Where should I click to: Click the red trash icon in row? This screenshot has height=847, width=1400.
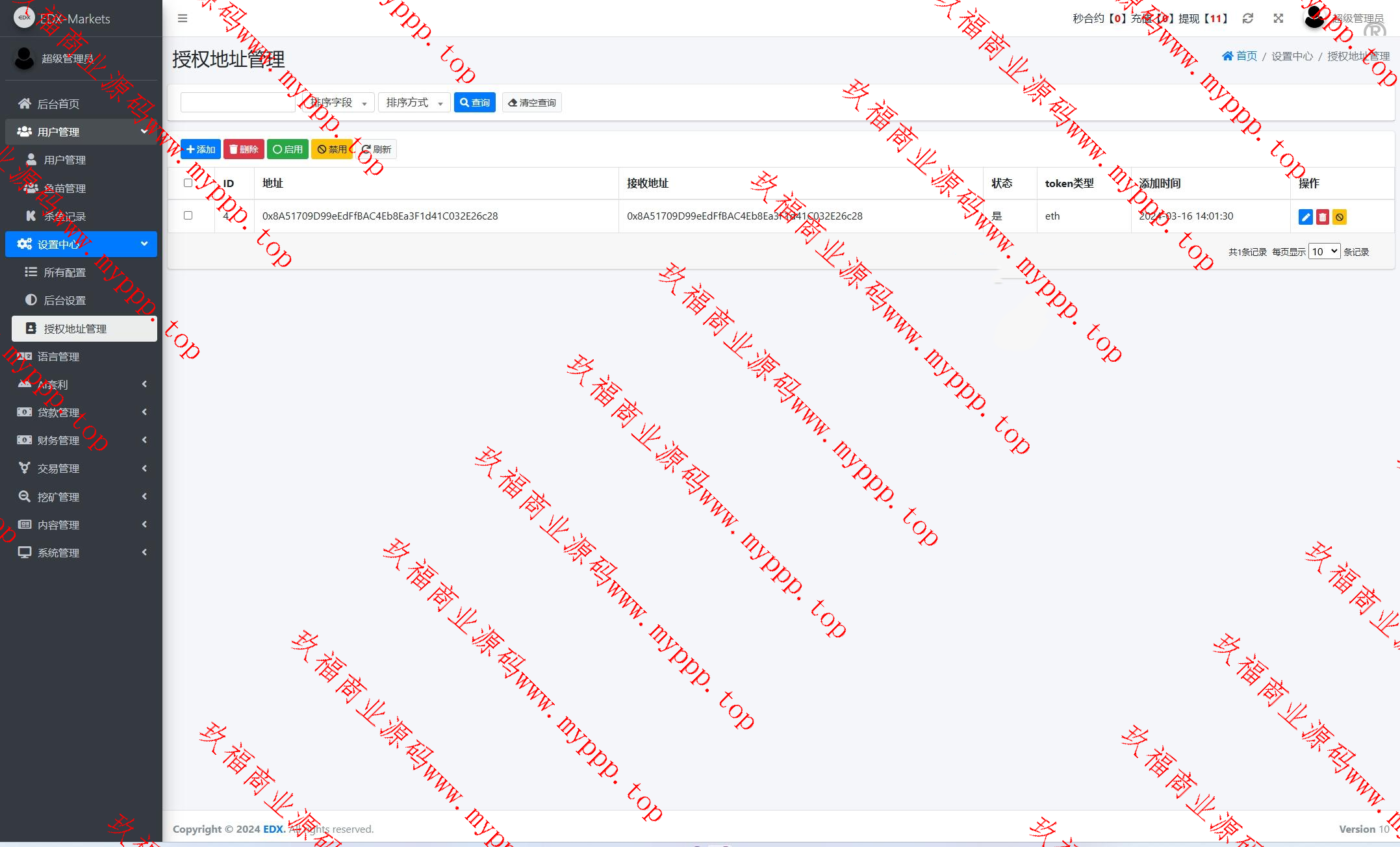[1322, 217]
